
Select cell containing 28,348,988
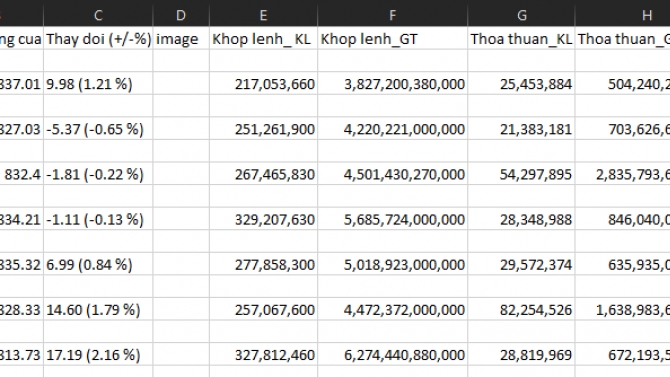[x=521, y=219]
